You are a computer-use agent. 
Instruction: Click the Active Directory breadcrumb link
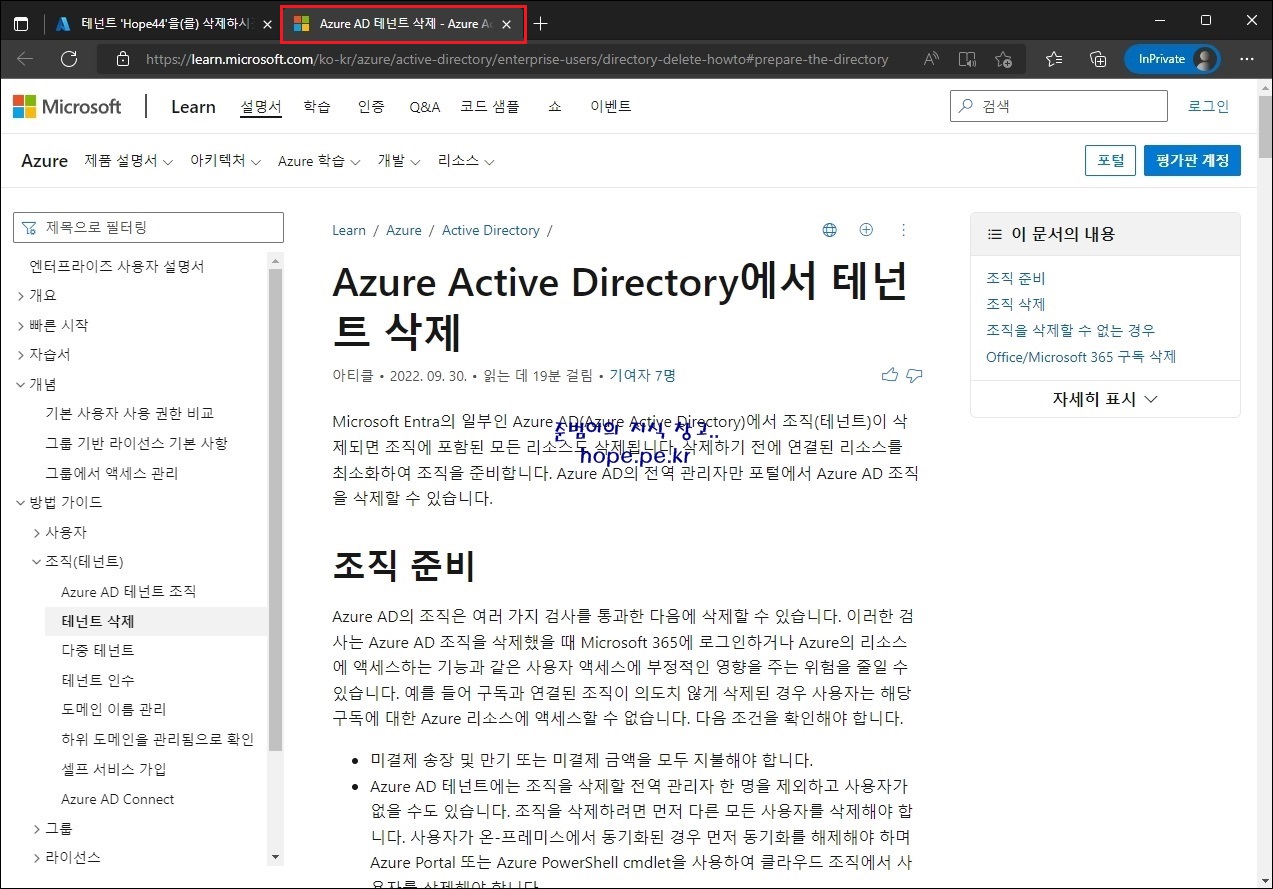490,230
